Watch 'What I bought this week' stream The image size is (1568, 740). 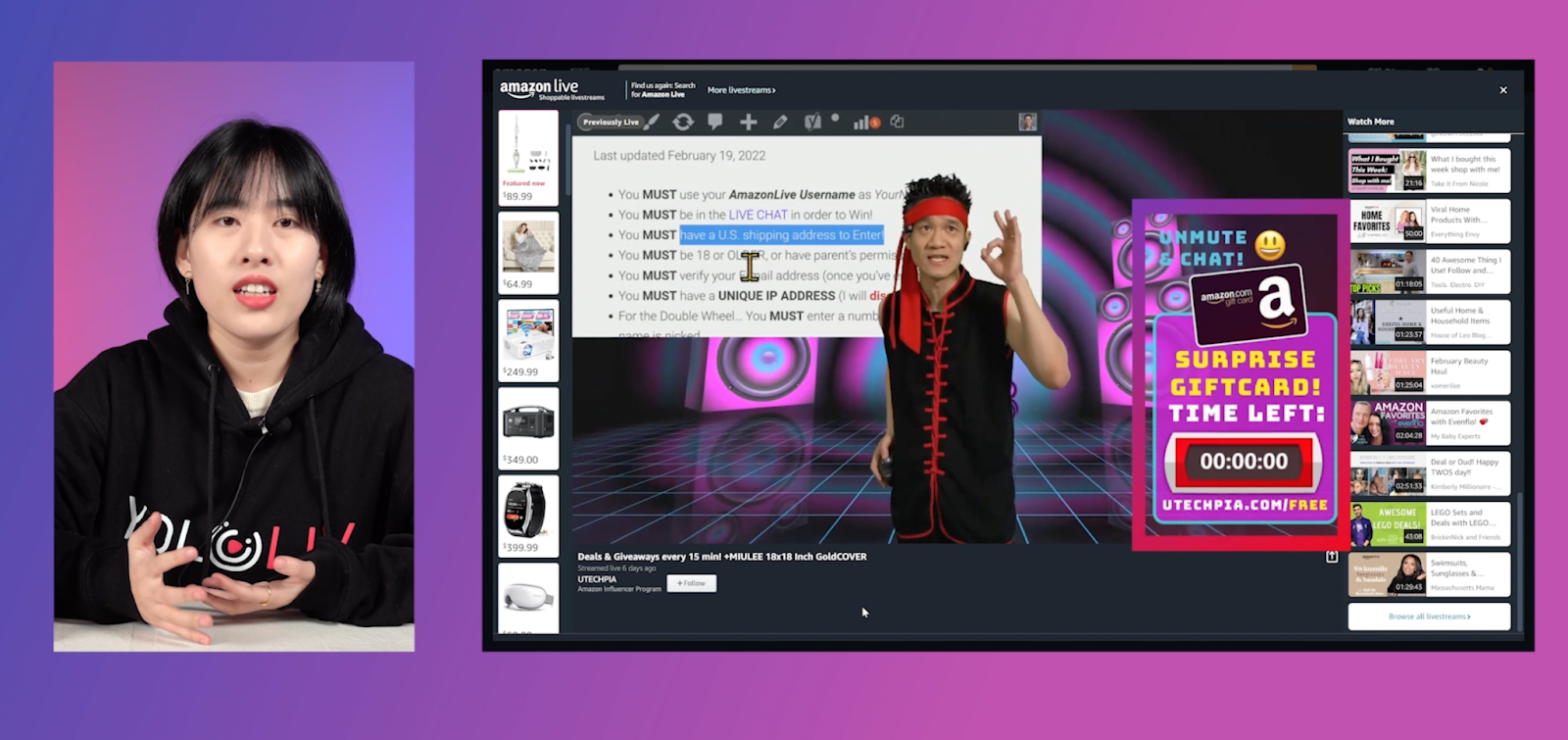(1430, 172)
